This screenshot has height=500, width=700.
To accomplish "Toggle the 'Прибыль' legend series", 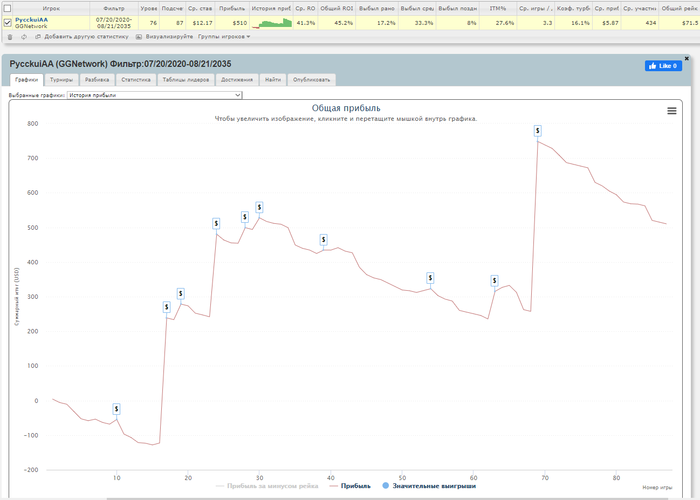I will point(350,486).
